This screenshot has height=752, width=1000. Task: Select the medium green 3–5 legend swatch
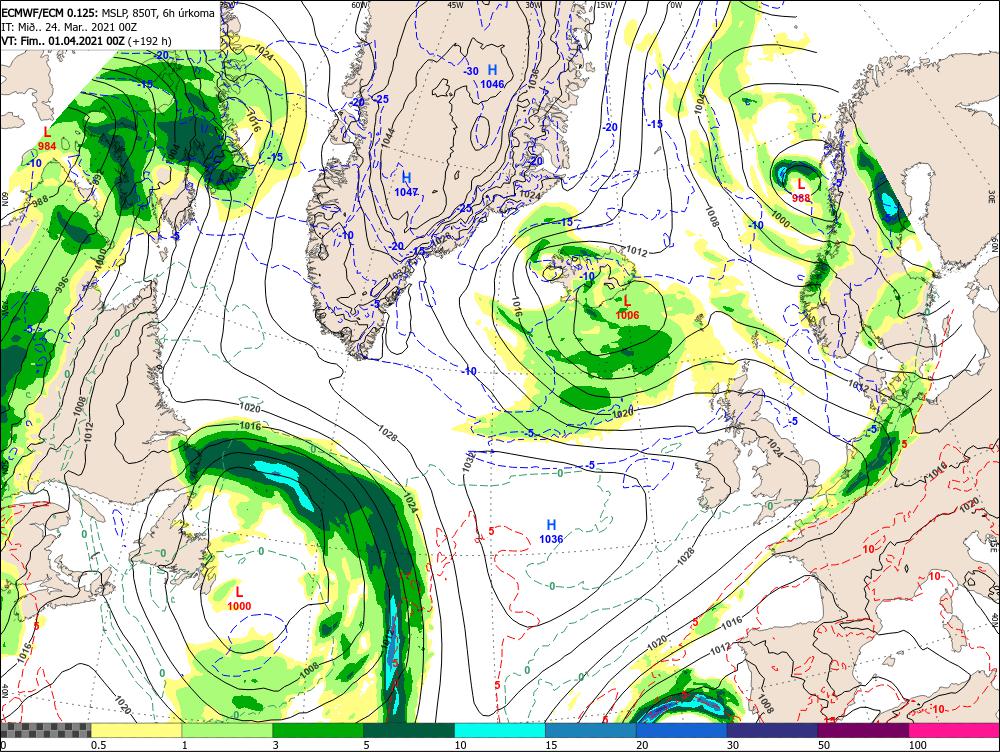[x=318, y=730]
